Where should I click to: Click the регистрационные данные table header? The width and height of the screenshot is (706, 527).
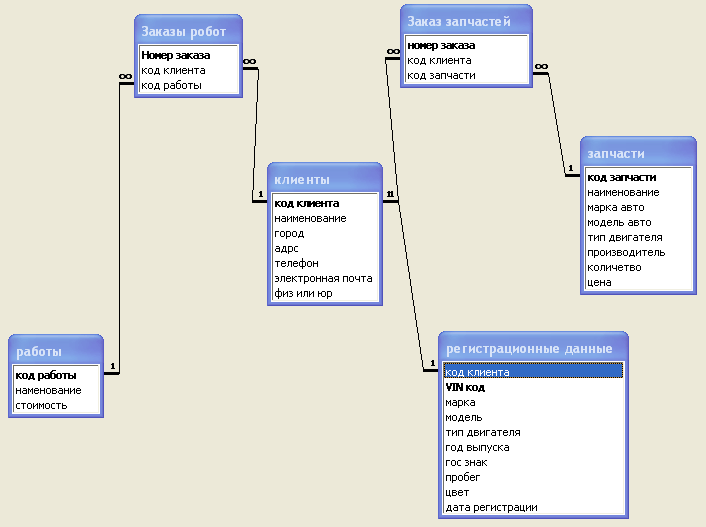[533, 348]
